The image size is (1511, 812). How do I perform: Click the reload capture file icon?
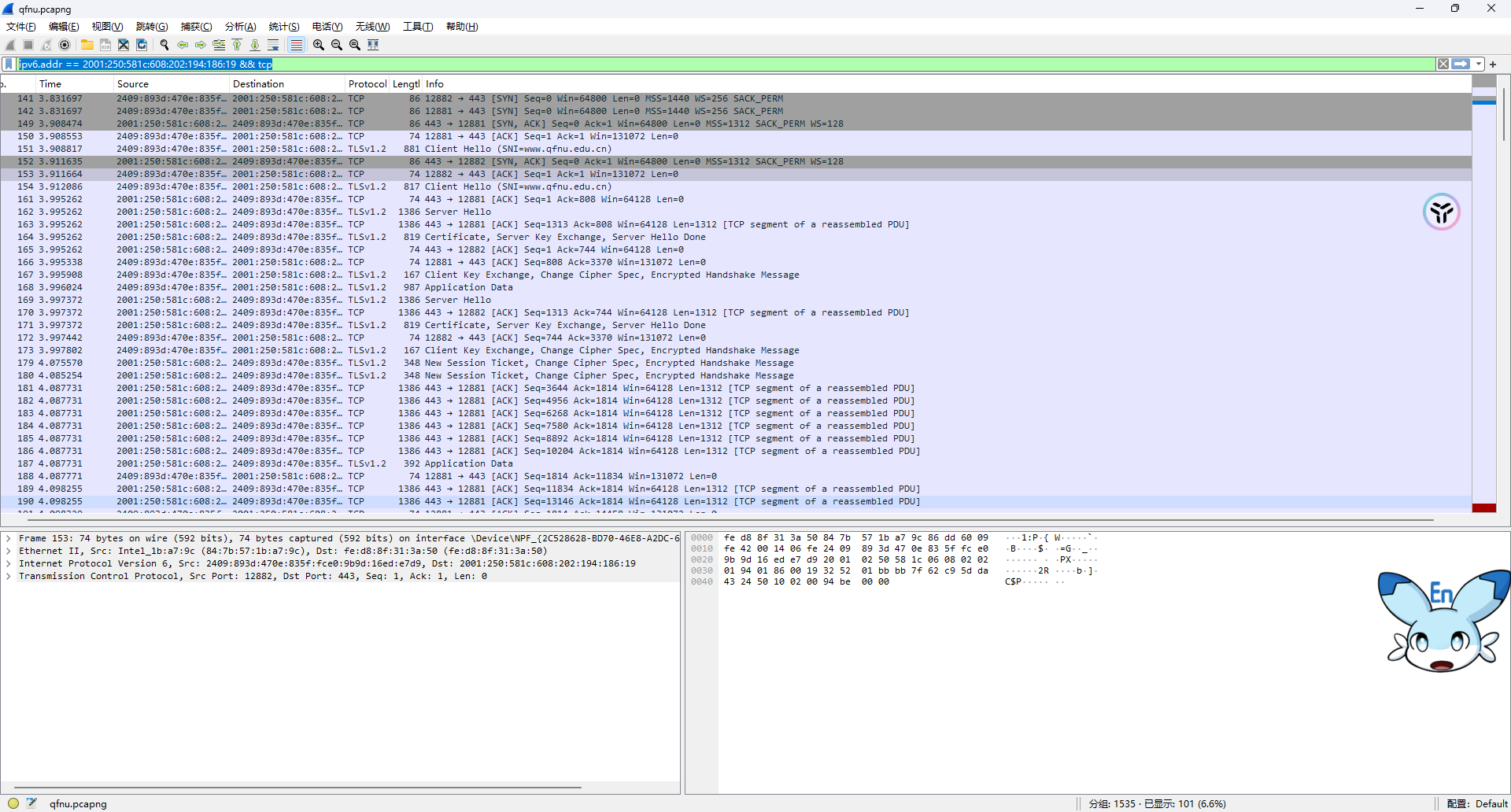point(142,45)
